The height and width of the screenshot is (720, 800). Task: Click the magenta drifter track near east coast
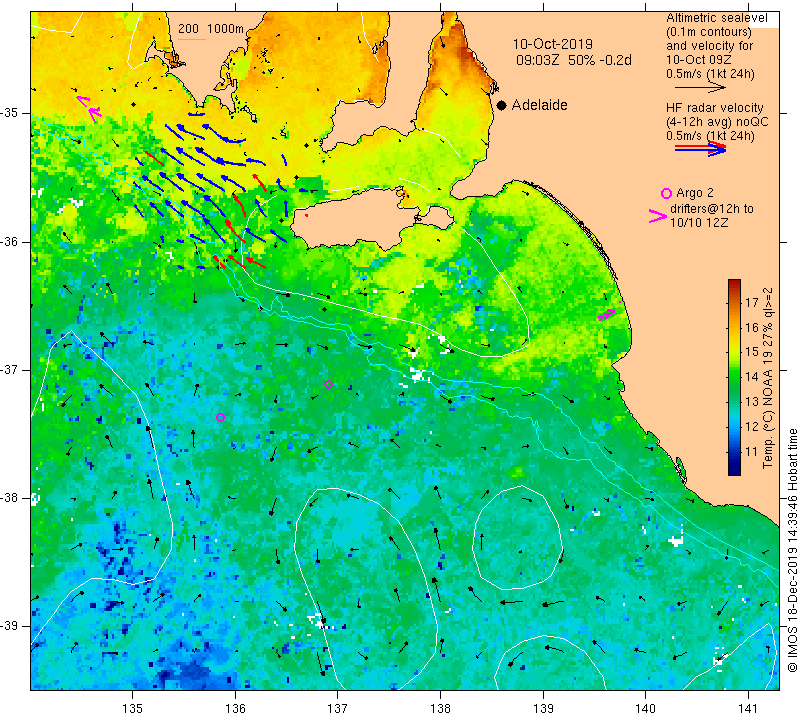(x=608, y=314)
